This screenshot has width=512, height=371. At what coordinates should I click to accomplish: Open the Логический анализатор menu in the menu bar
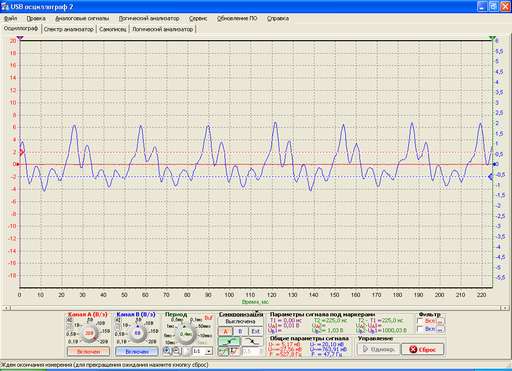pyautogui.click(x=149, y=18)
